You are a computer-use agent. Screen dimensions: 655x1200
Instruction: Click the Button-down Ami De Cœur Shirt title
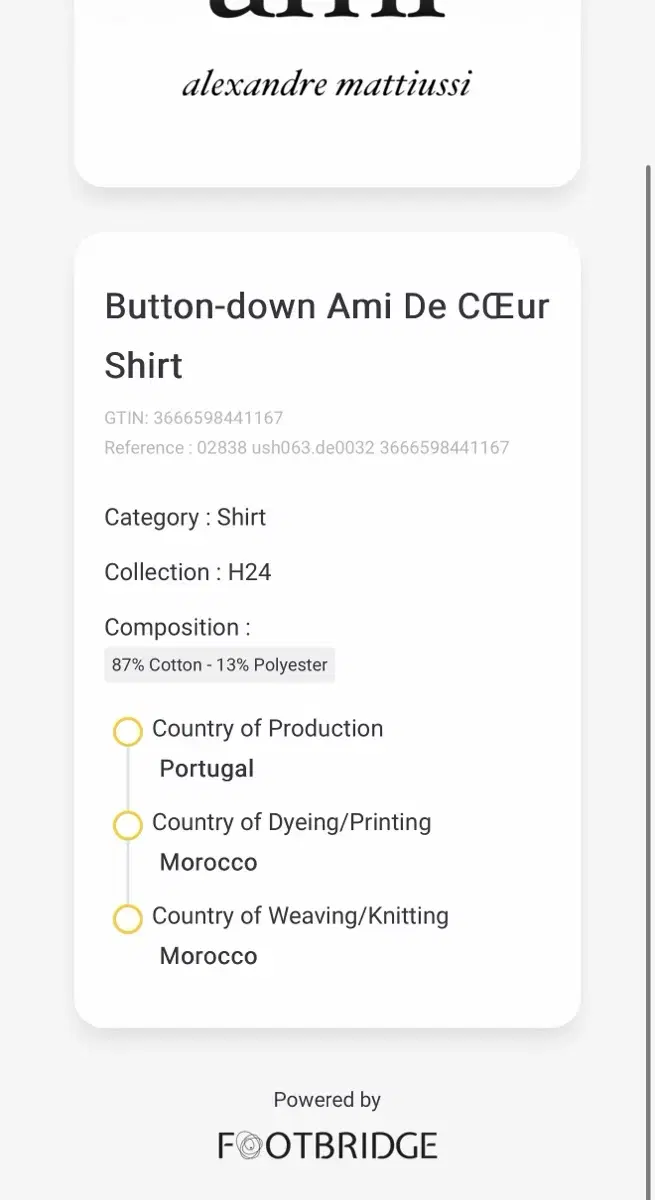[327, 335]
